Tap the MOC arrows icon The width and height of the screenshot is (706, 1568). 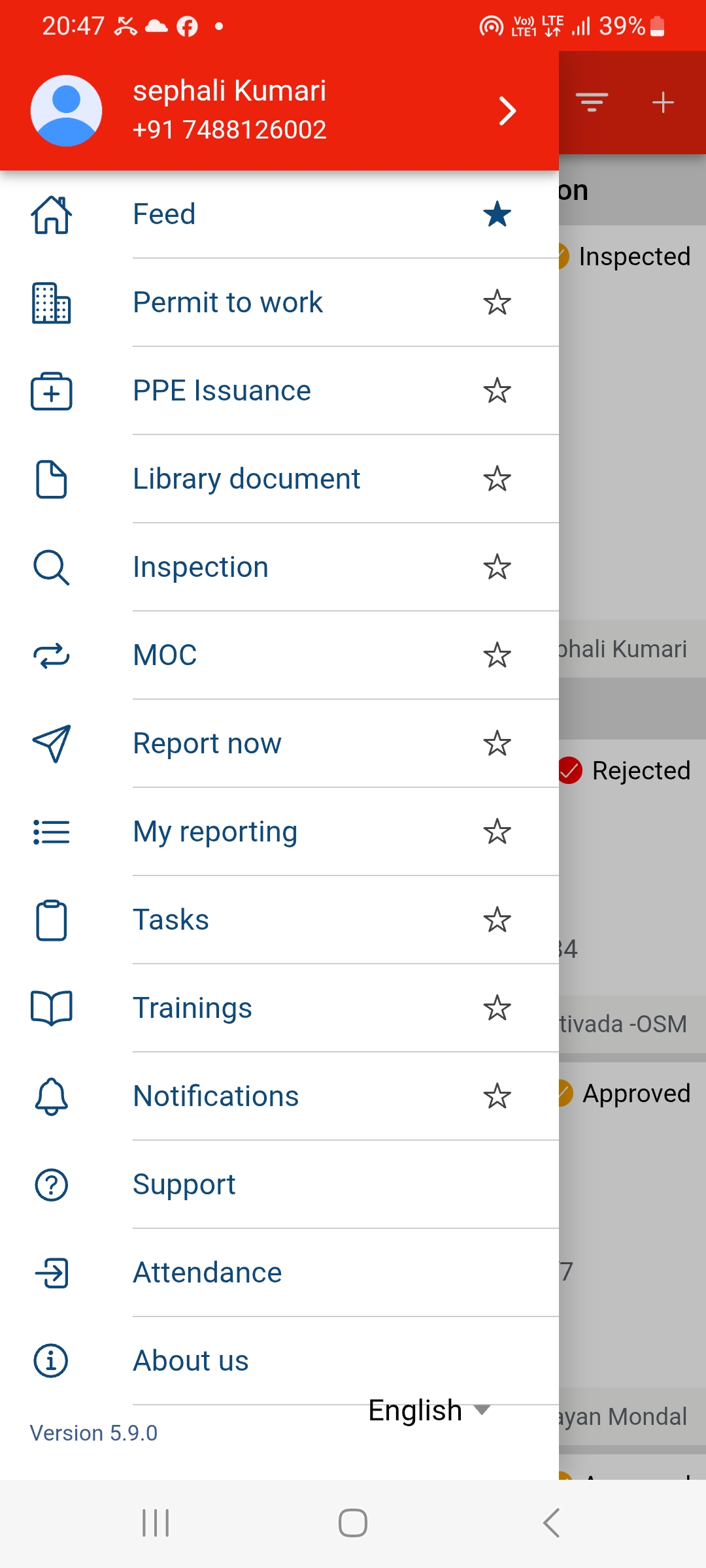[x=51, y=655]
